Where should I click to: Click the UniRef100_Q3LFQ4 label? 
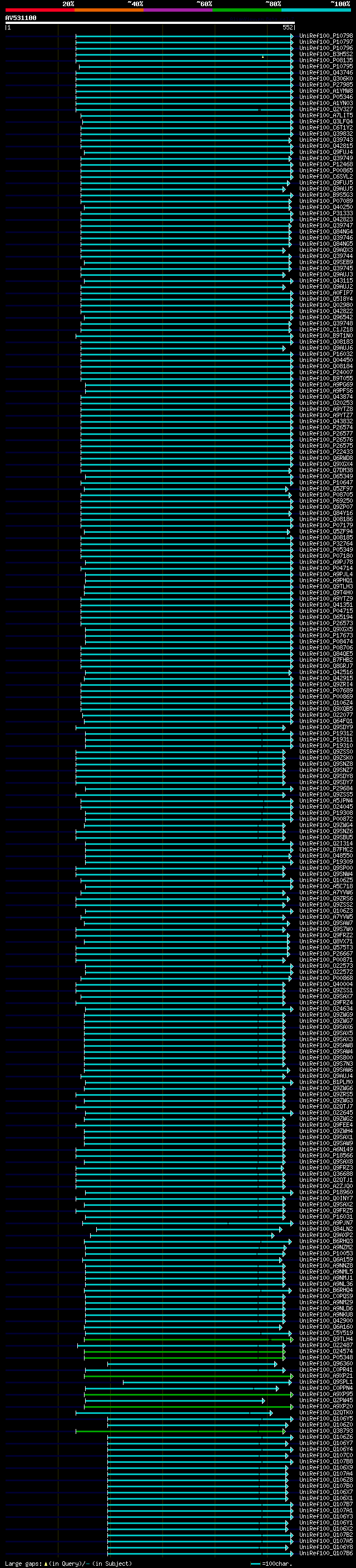click(x=326, y=122)
